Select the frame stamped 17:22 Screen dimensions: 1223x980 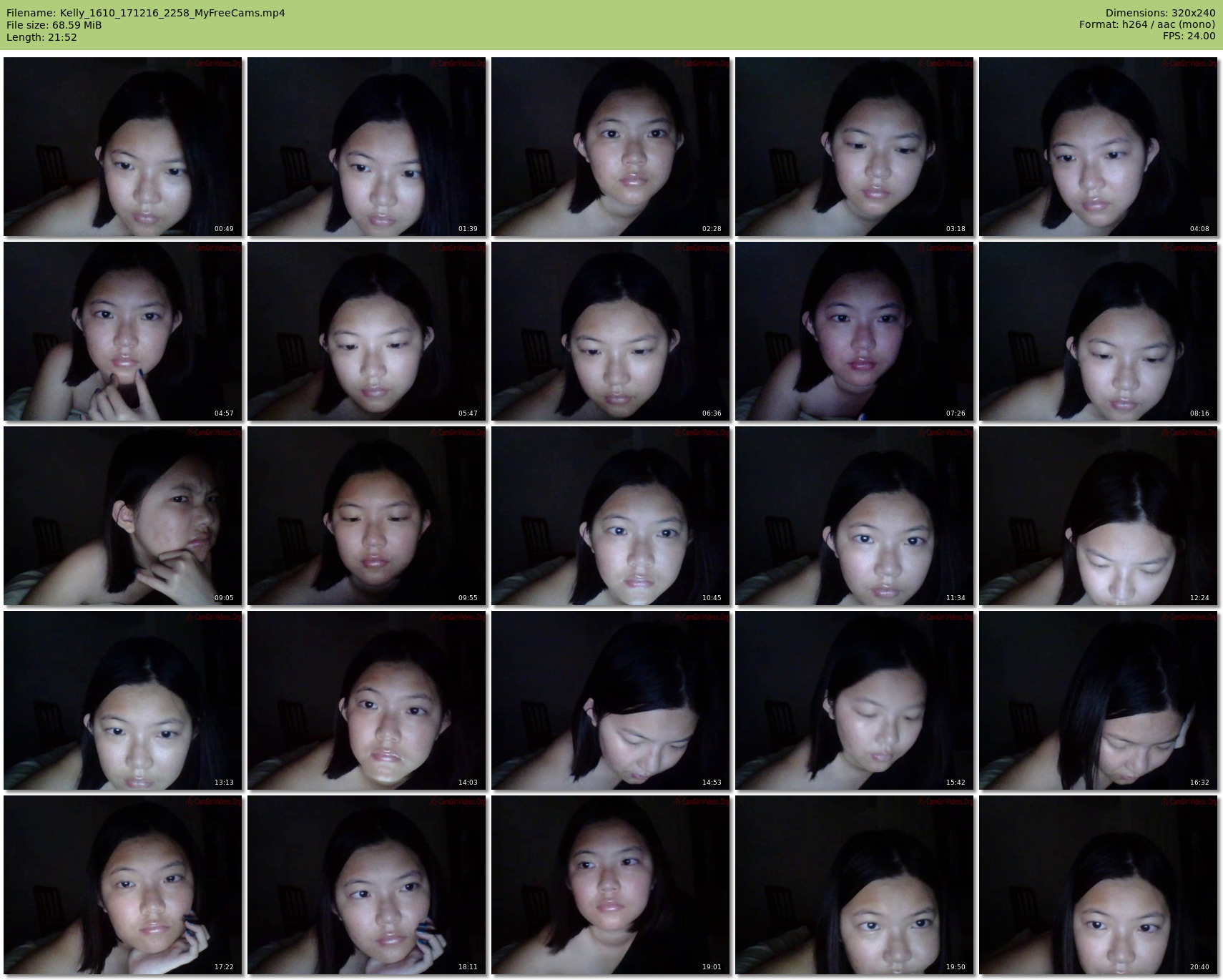[123, 885]
